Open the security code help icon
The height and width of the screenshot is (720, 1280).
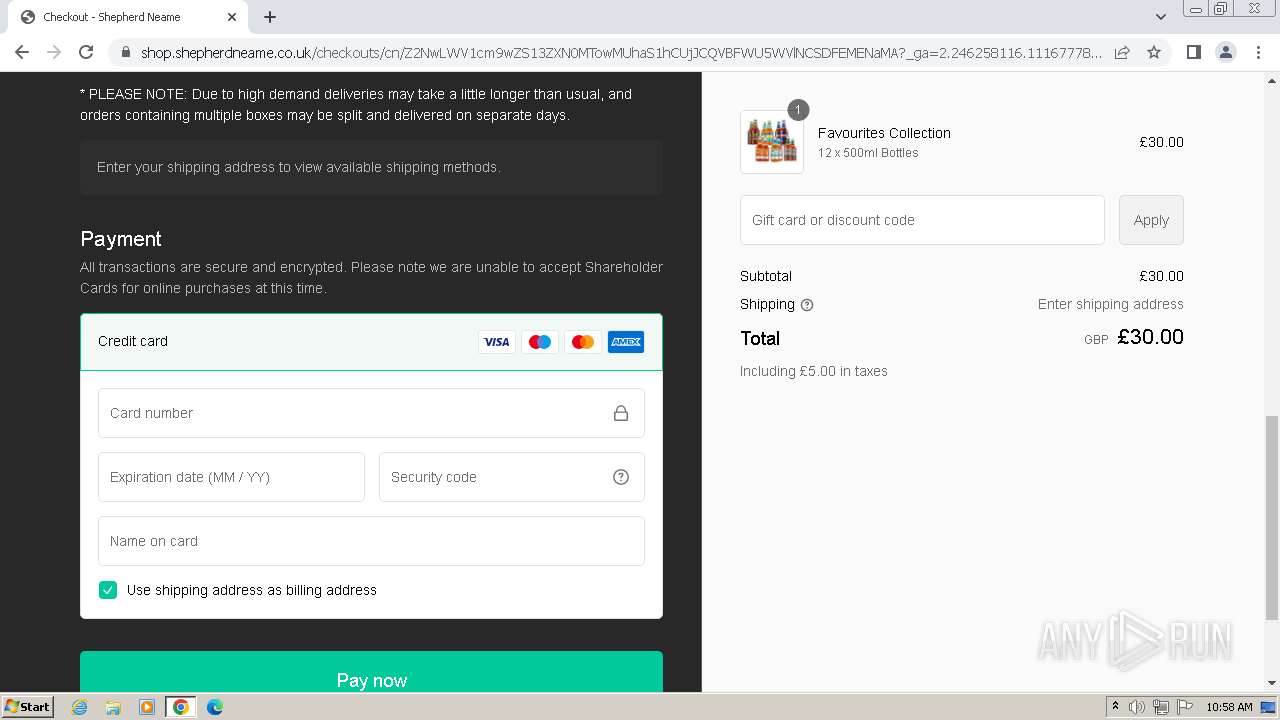pos(621,477)
